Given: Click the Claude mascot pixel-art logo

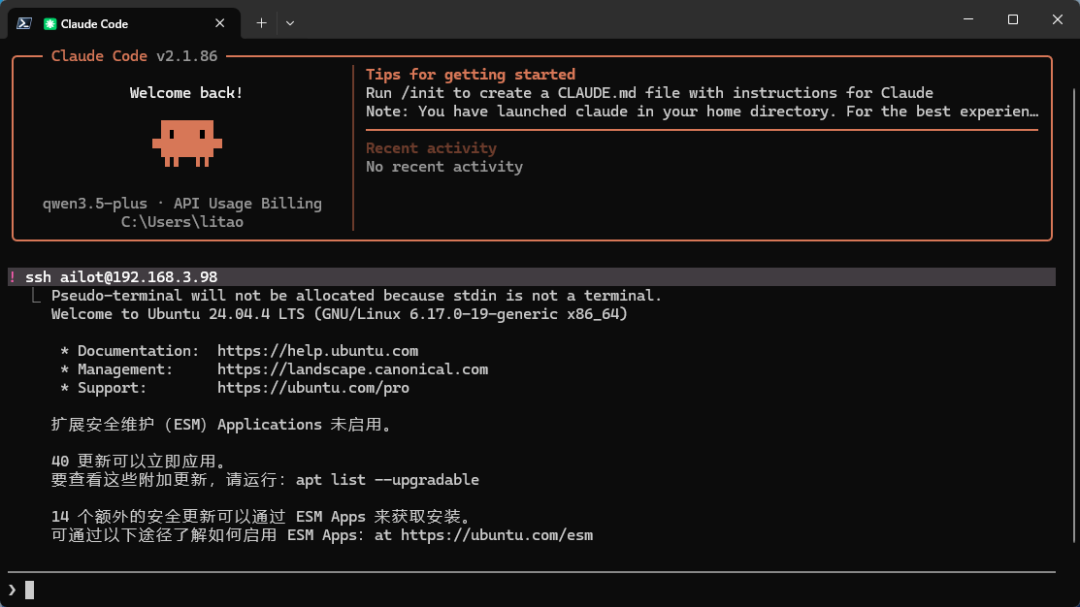Looking at the screenshot, I should click(x=187, y=143).
